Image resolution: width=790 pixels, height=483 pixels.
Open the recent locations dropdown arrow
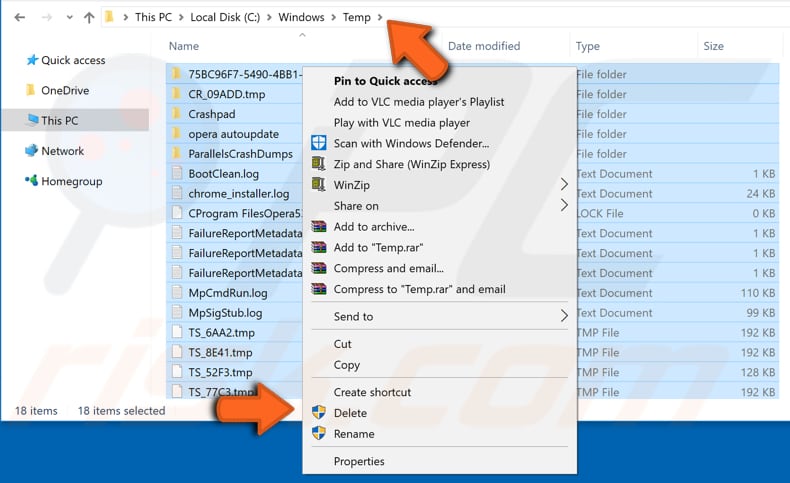coord(70,18)
